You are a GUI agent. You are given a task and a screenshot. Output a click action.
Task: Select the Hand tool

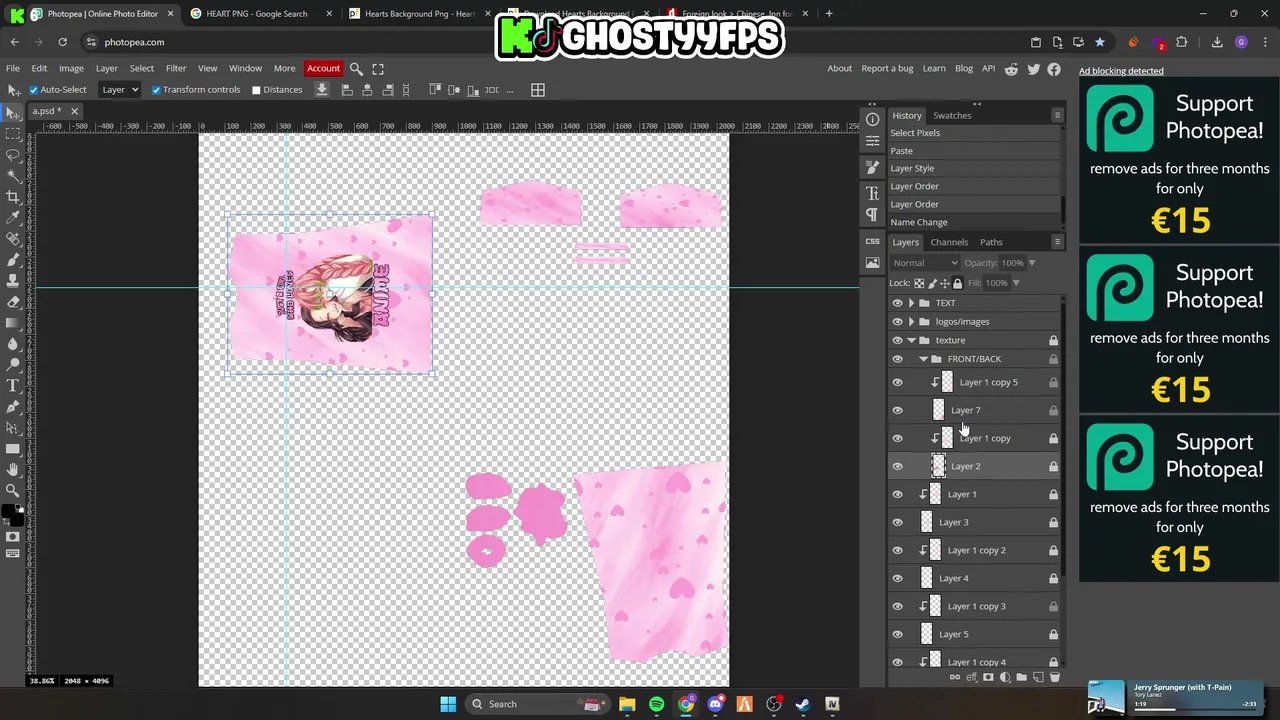point(13,470)
